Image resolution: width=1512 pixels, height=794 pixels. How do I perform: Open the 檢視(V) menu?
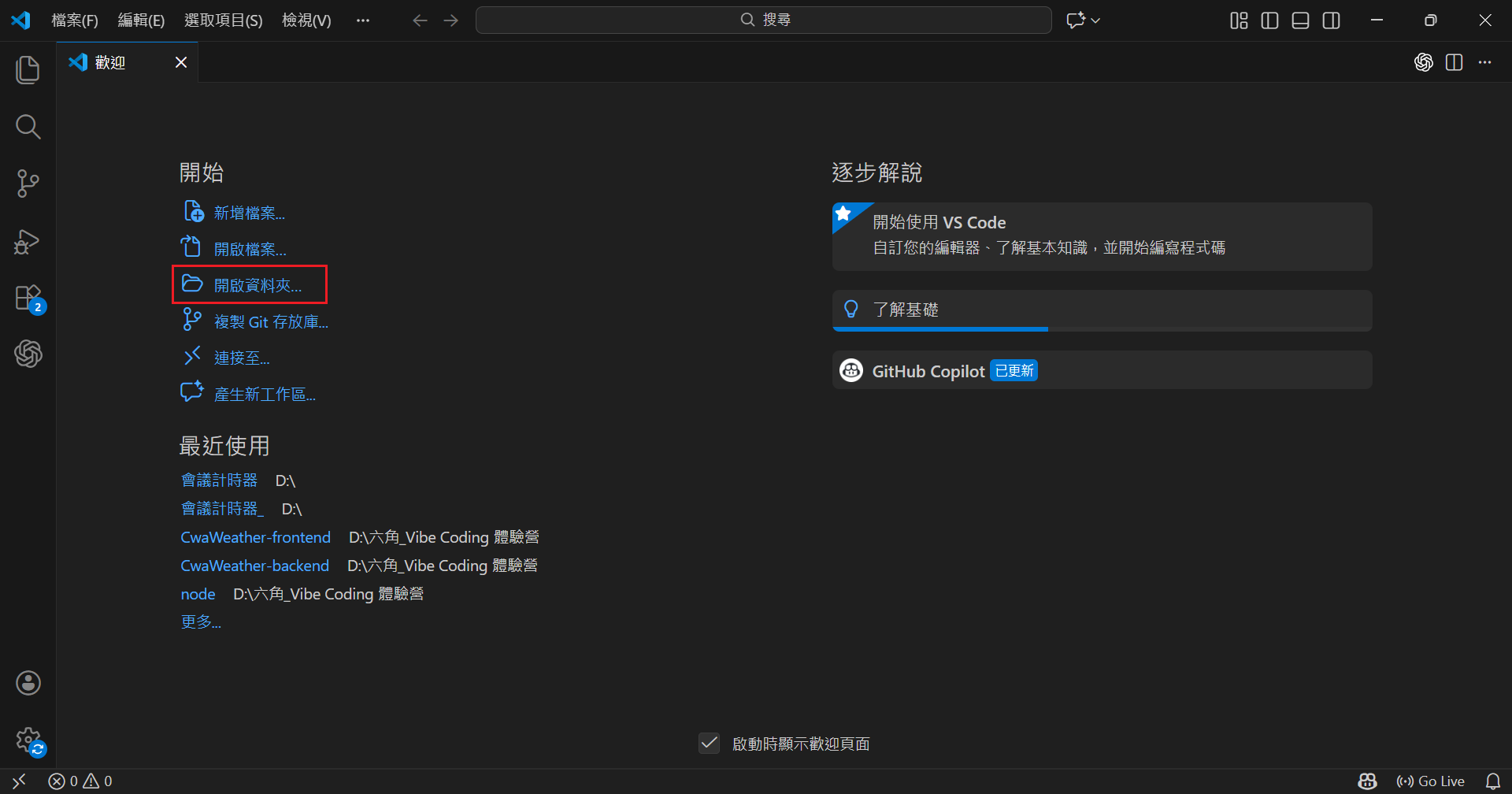pos(306,20)
